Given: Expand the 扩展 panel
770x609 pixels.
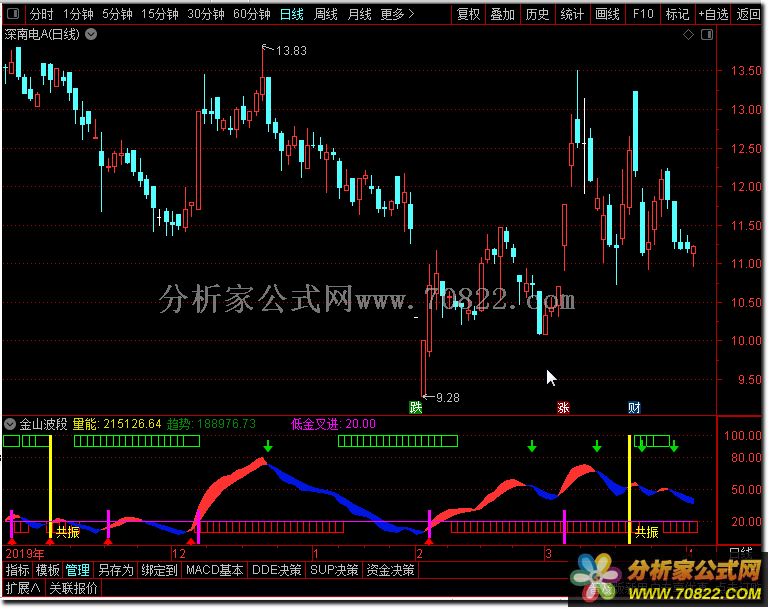Looking at the screenshot, I should [23, 588].
